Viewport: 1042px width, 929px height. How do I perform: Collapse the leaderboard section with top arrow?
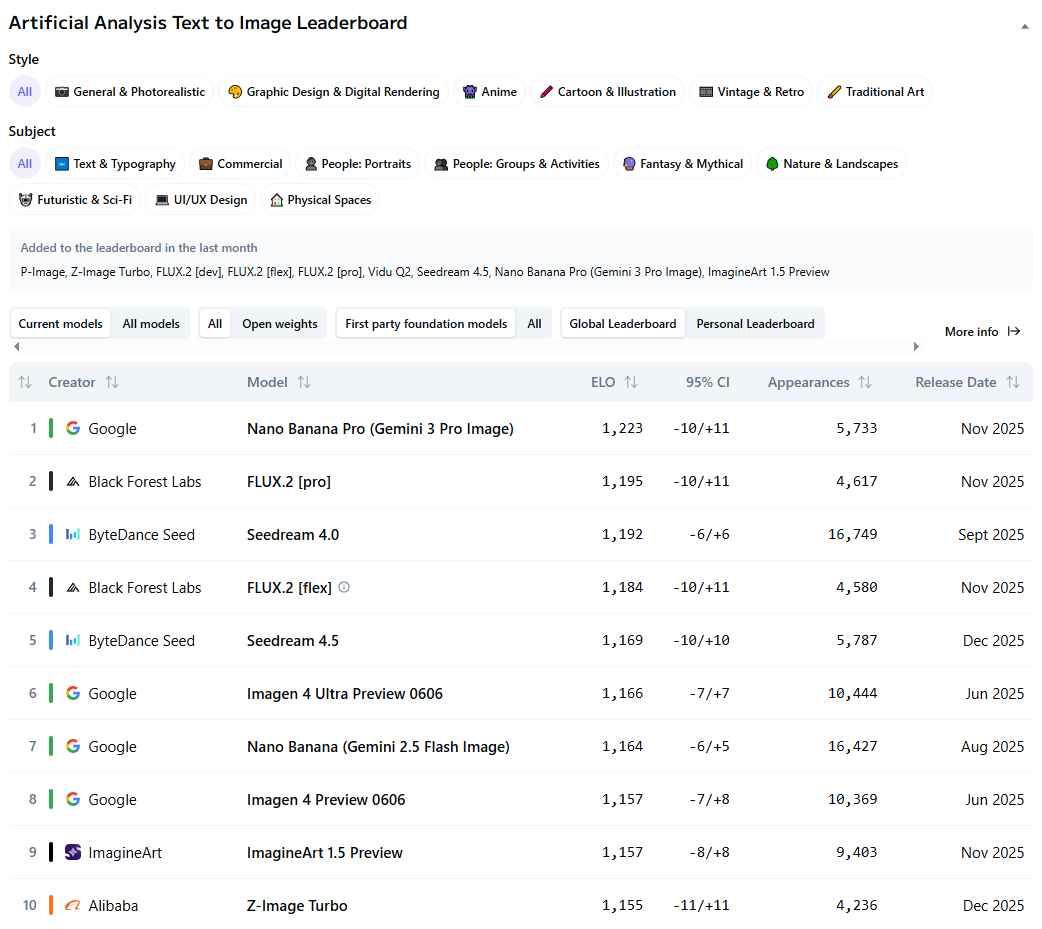click(x=1024, y=26)
